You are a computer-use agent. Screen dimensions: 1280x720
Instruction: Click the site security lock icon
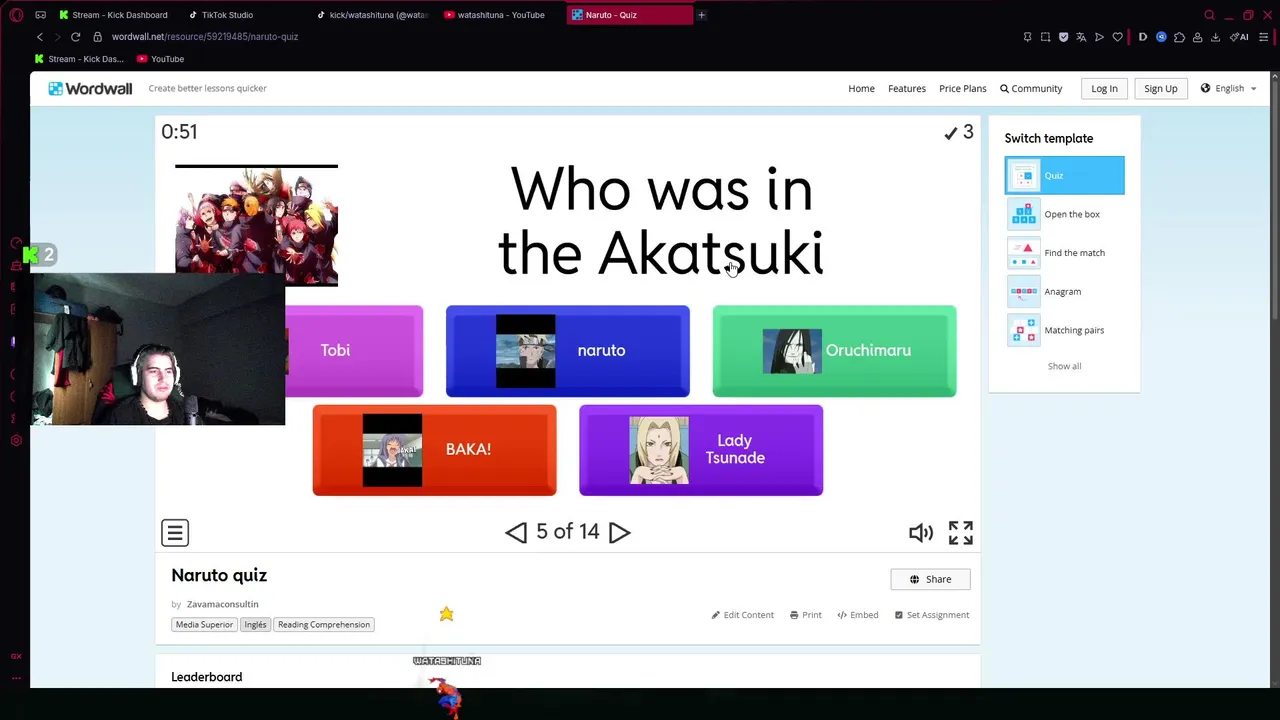tap(97, 37)
